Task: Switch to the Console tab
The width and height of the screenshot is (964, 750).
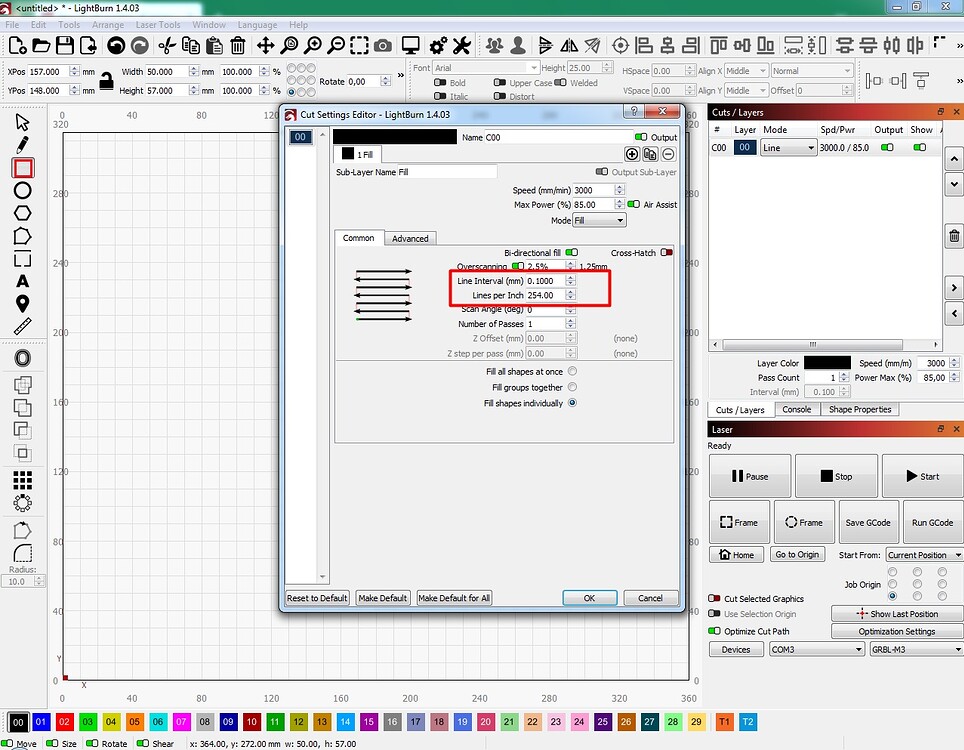Action: pos(797,409)
